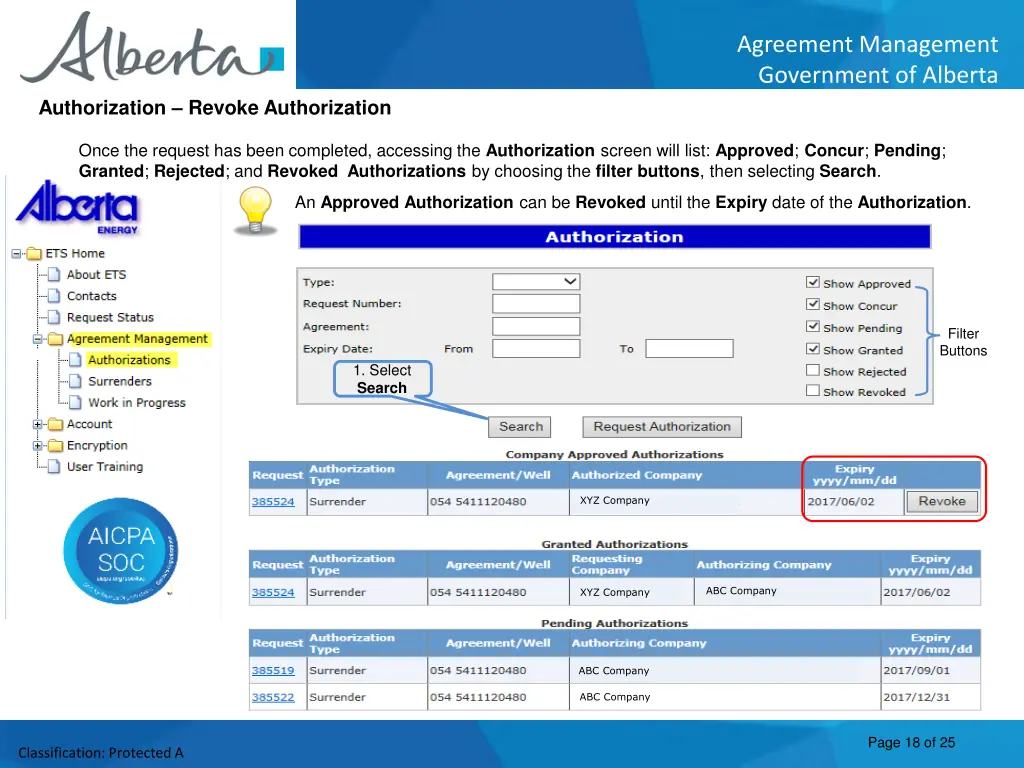
Task: Click the Request Status page icon
Action: 55,317
